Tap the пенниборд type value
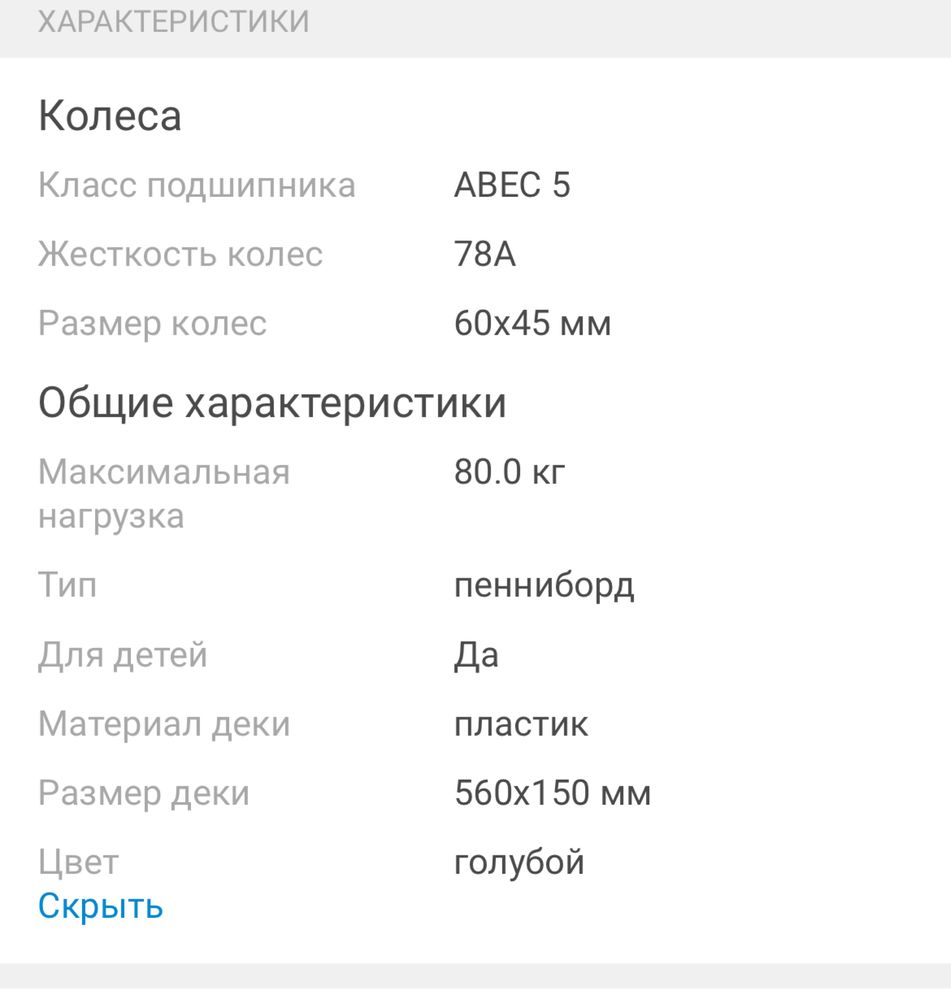The height and width of the screenshot is (1000, 951). [x=544, y=586]
